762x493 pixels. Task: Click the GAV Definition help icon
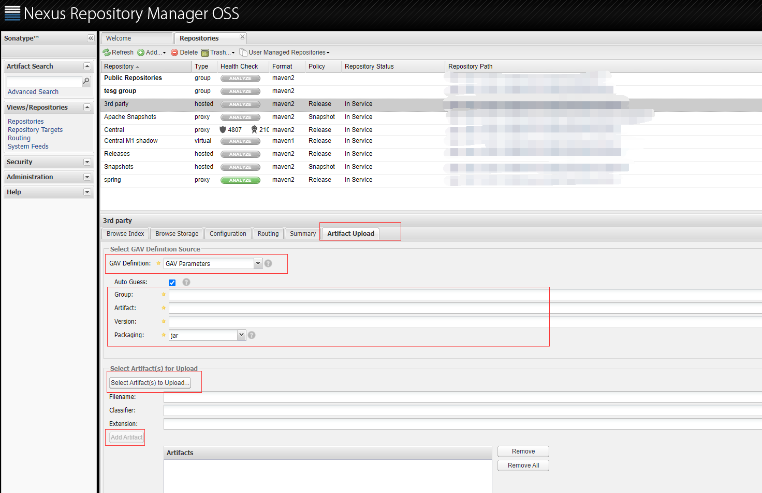click(268, 264)
